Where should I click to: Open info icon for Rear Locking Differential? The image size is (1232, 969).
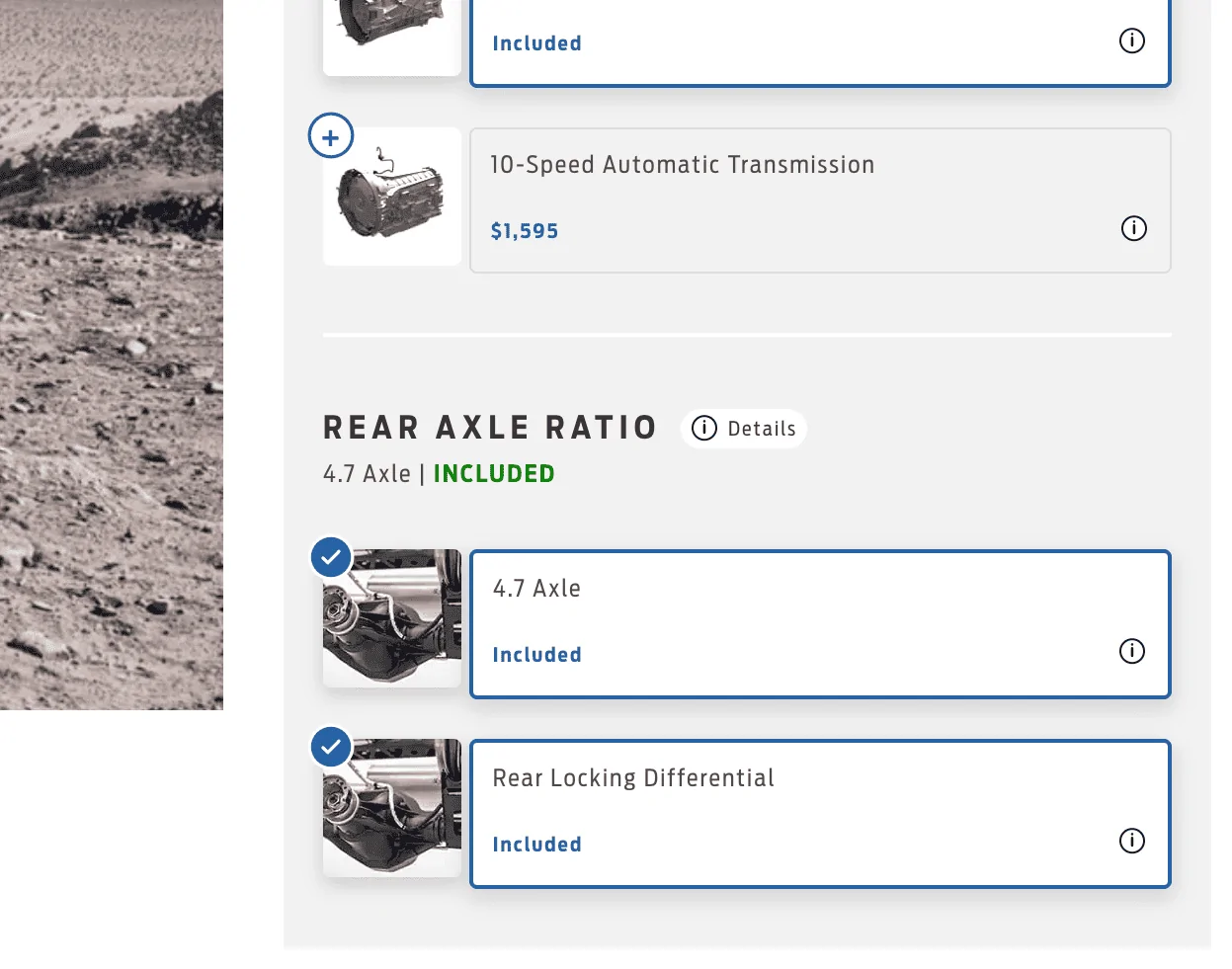point(1132,841)
